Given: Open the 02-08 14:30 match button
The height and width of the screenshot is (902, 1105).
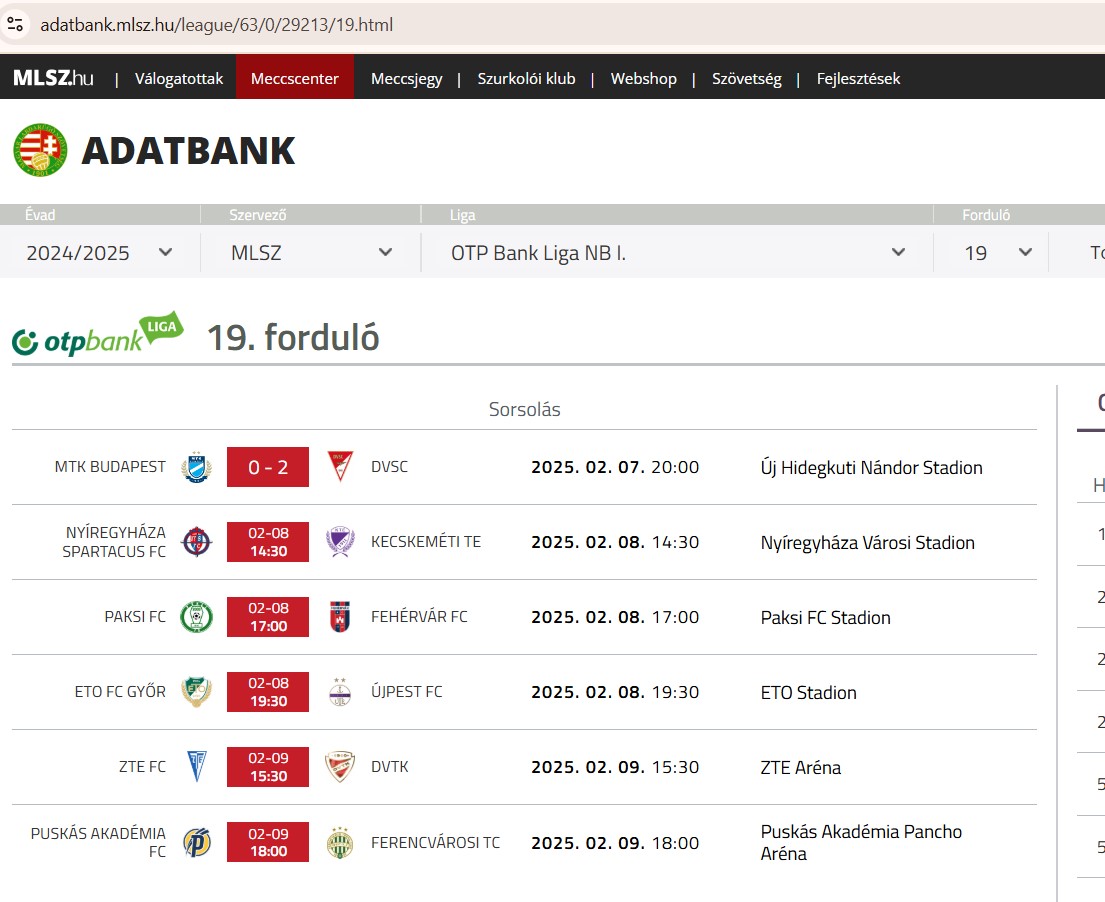Looking at the screenshot, I should [268, 542].
